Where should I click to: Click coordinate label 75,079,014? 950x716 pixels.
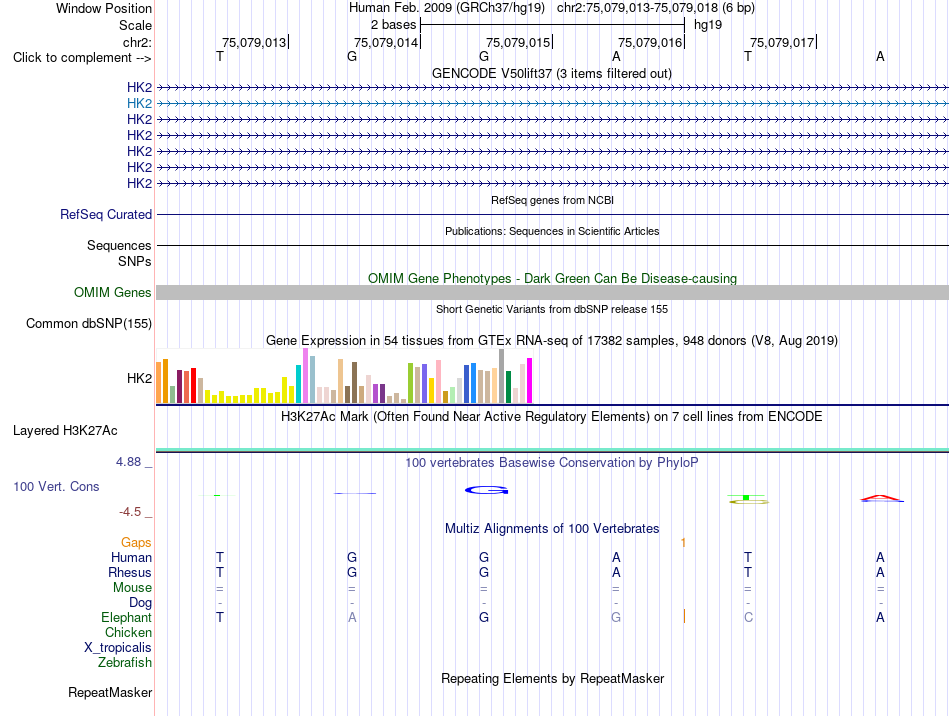click(386, 42)
